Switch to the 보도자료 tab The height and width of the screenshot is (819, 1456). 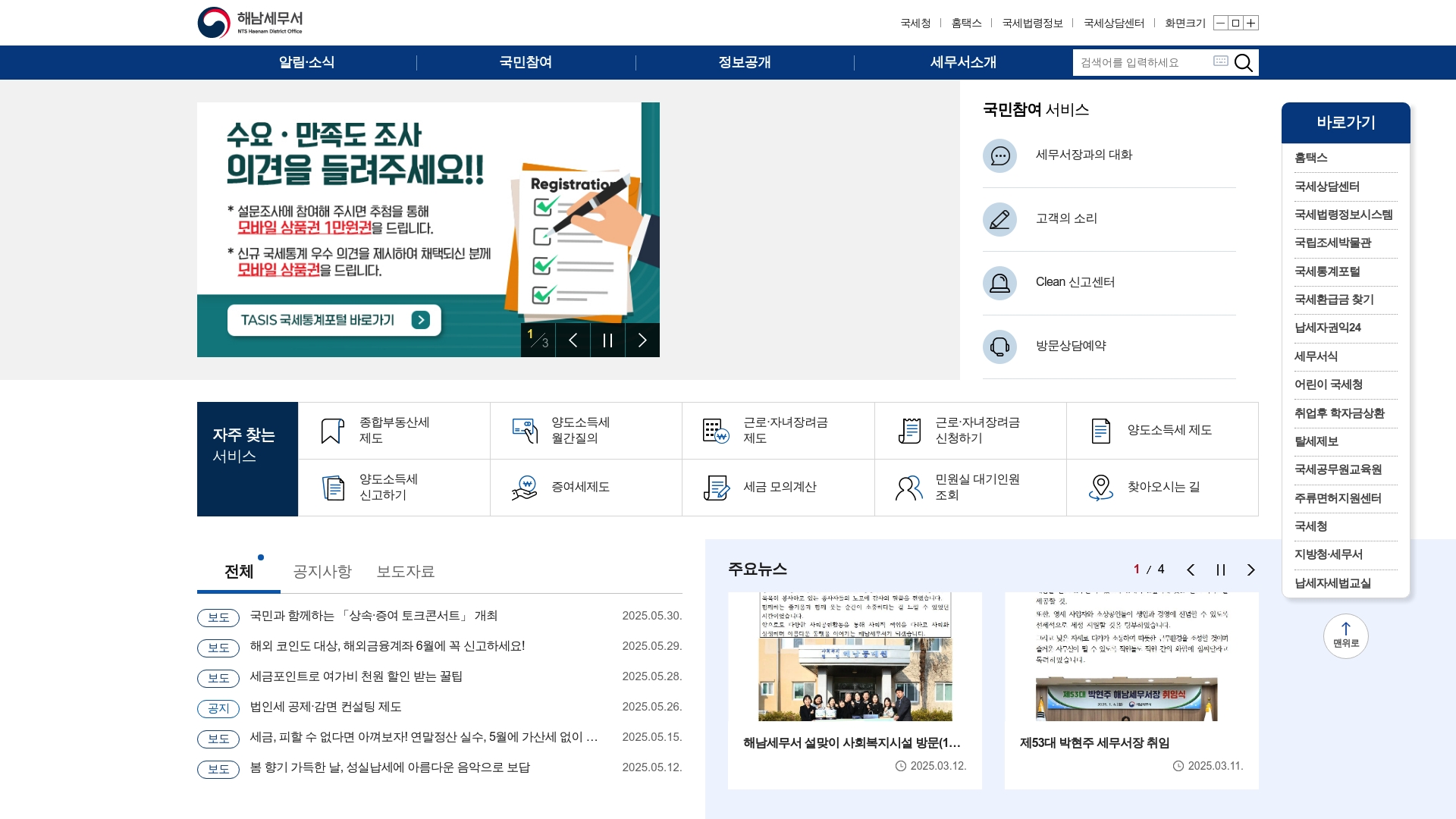[x=406, y=572]
